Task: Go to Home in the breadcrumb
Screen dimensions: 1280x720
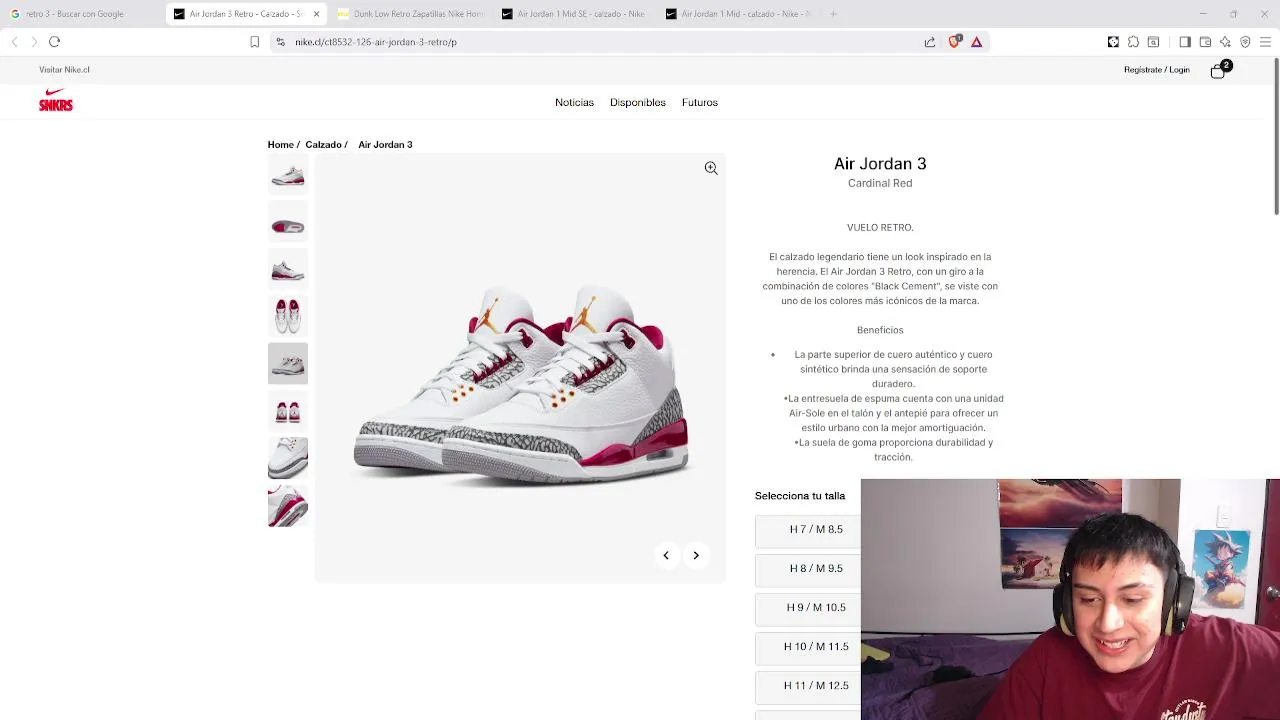Action: click(281, 145)
